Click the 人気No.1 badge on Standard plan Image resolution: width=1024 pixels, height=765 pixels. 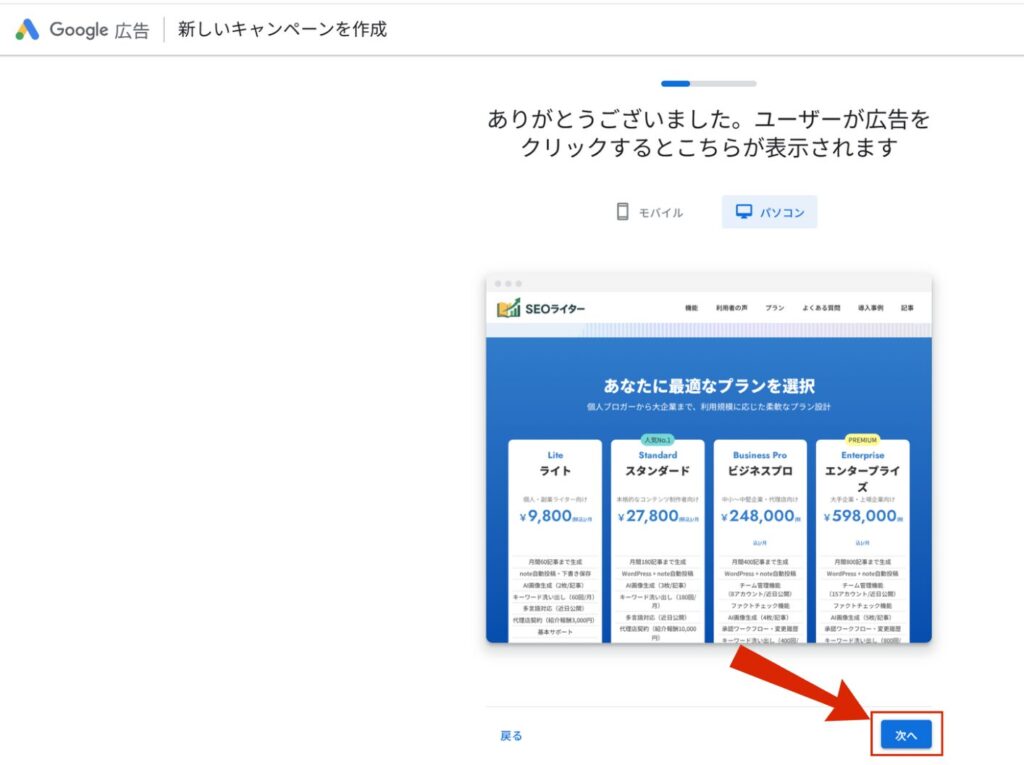(657, 440)
